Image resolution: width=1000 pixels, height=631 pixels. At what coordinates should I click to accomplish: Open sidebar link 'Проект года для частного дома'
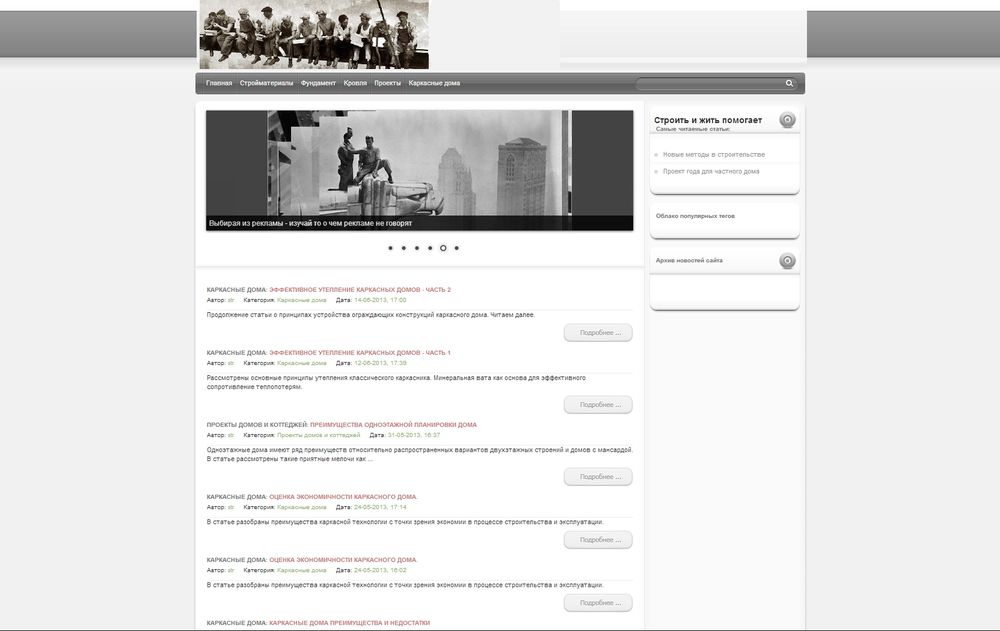711,171
